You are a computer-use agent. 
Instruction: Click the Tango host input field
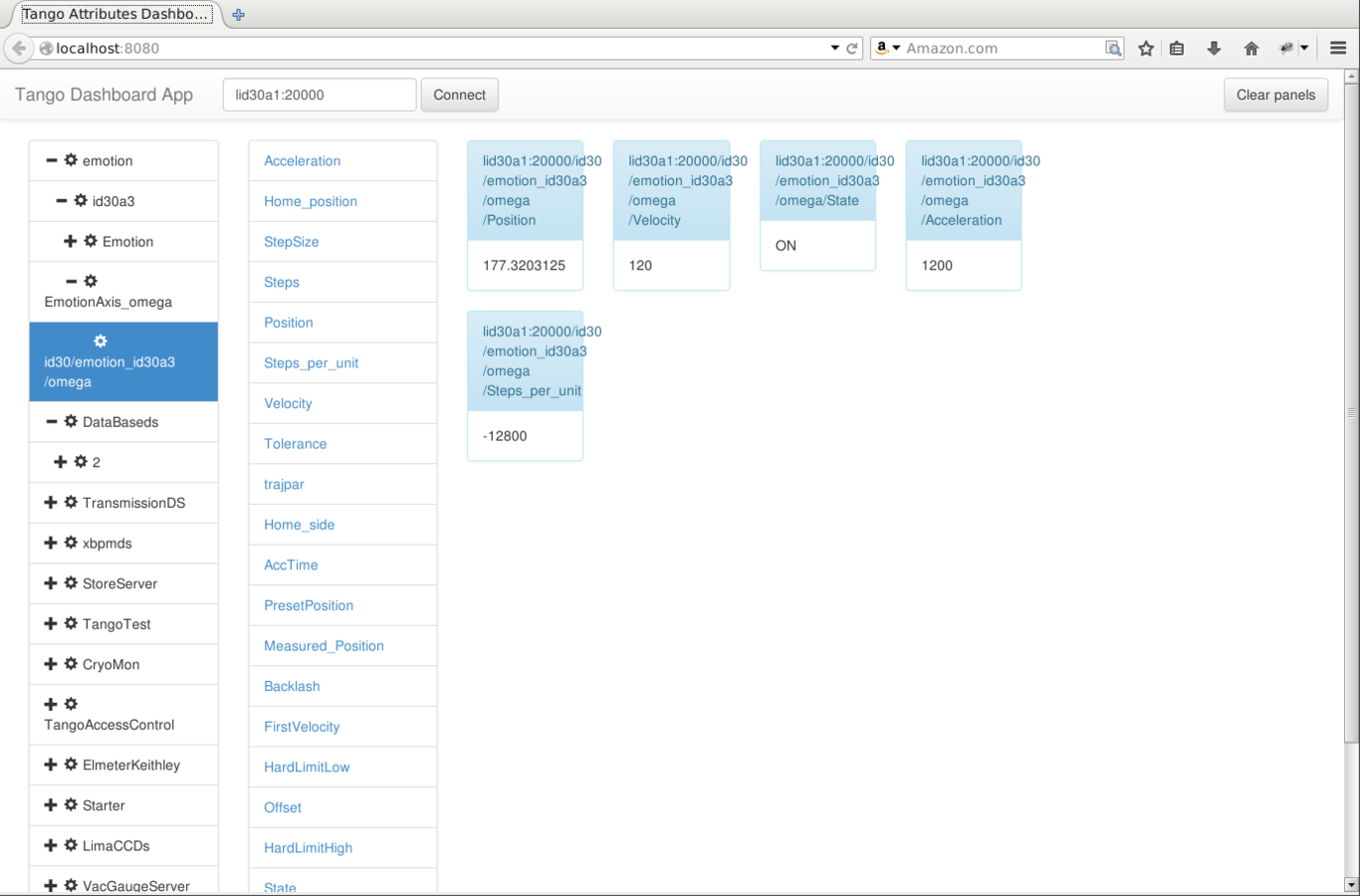(320, 95)
